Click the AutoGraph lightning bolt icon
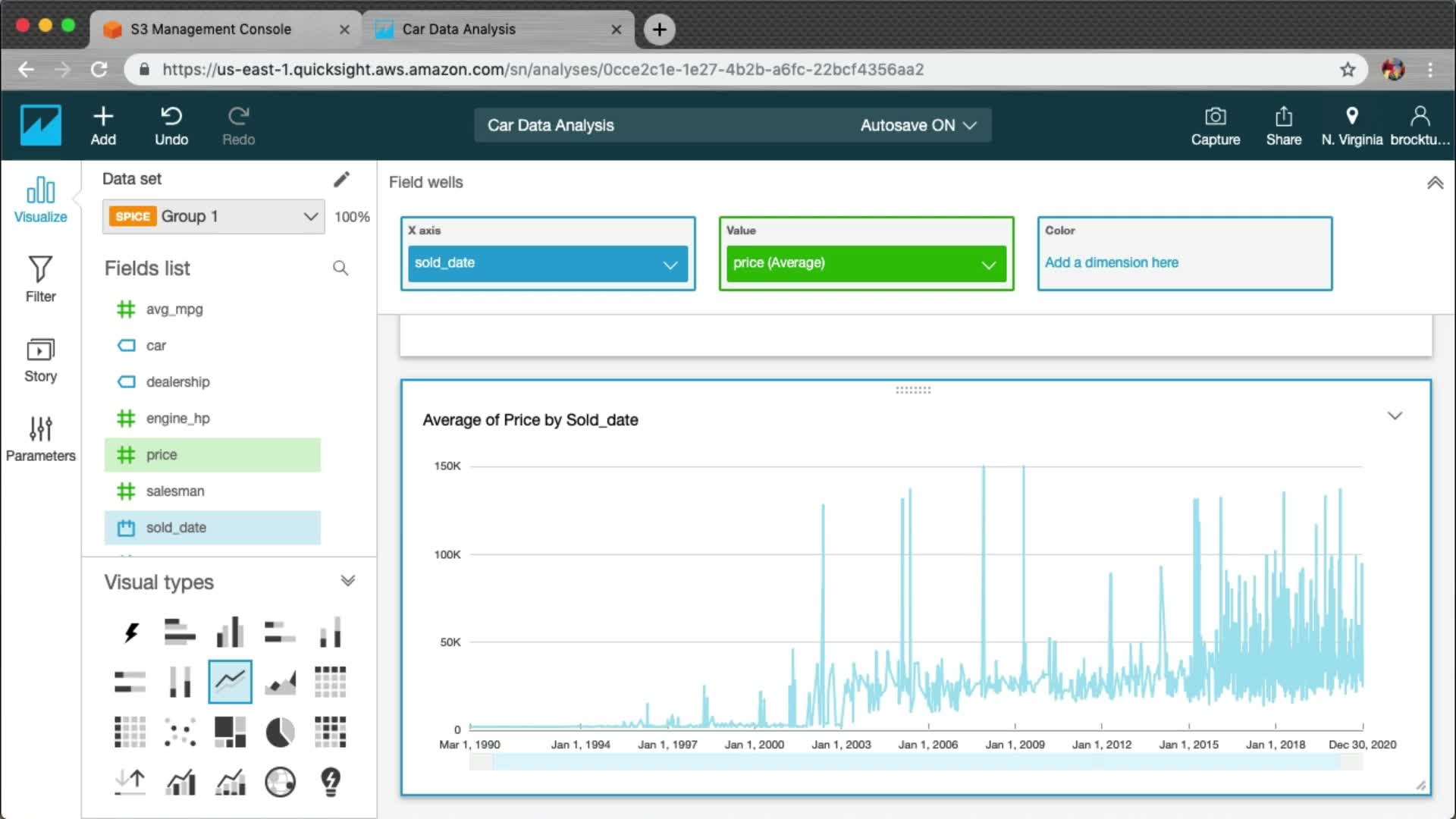Image resolution: width=1456 pixels, height=819 pixels. tap(130, 632)
